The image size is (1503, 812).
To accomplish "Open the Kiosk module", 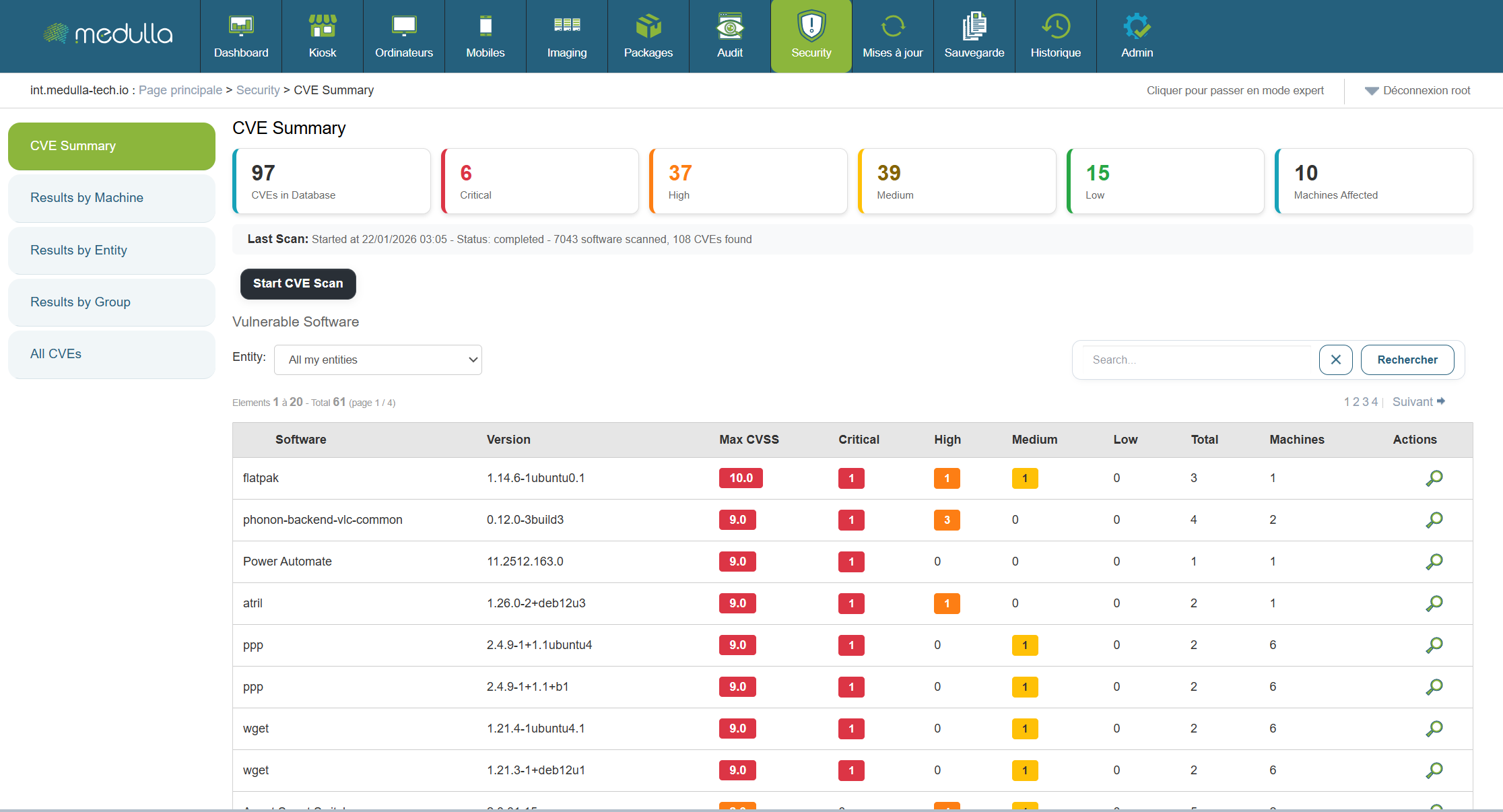I will coord(323,36).
